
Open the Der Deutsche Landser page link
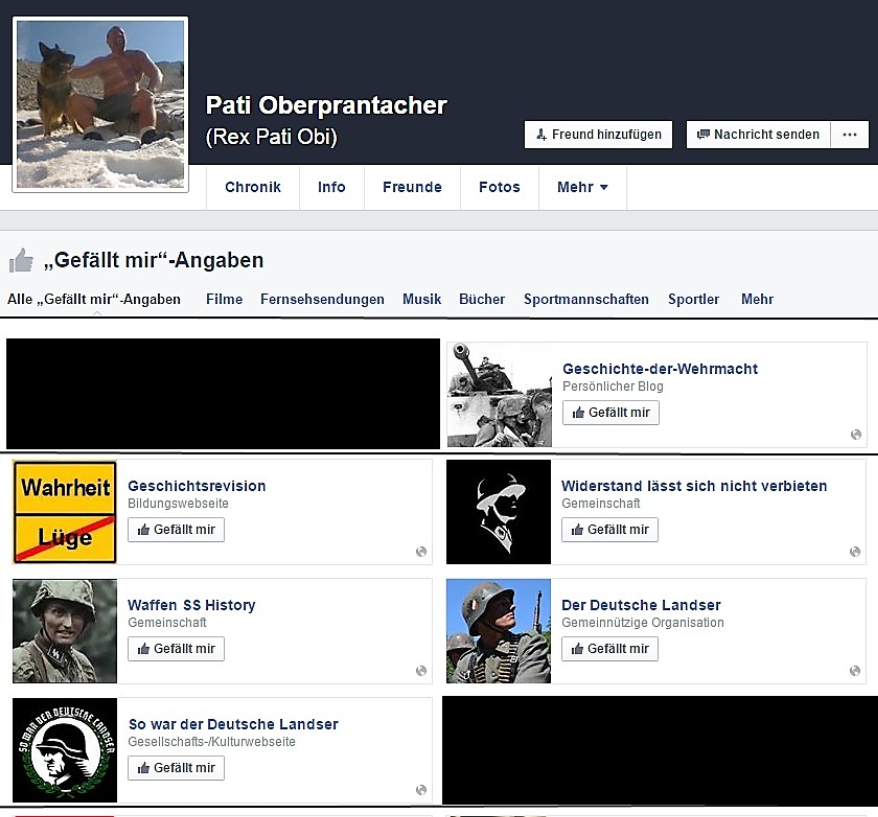click(641, 605)
